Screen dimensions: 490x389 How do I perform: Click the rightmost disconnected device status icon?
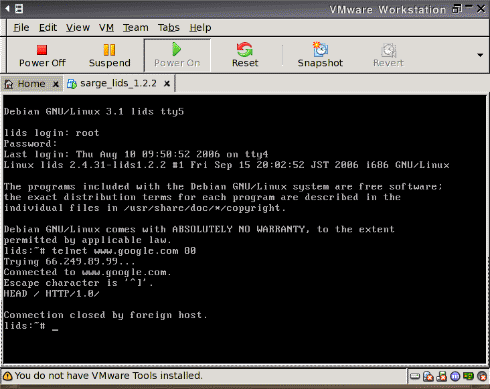pyautogui.click(x=482, y=377)
